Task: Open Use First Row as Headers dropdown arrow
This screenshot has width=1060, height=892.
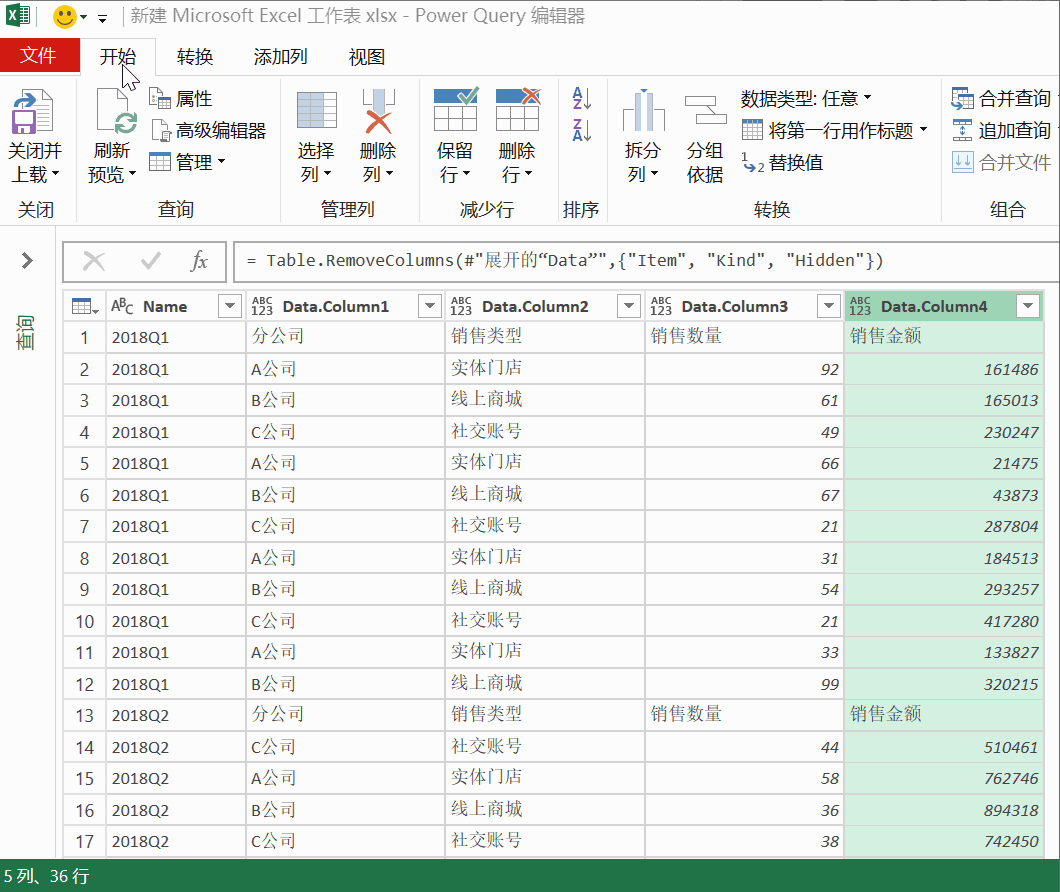Action: point(923,130)
